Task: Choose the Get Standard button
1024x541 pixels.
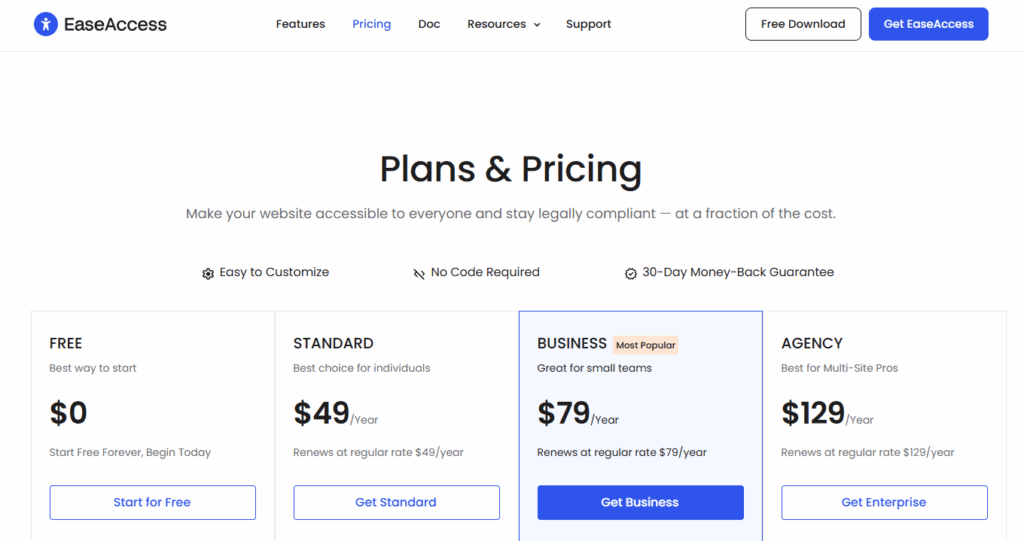Action: tap(396, 502)
